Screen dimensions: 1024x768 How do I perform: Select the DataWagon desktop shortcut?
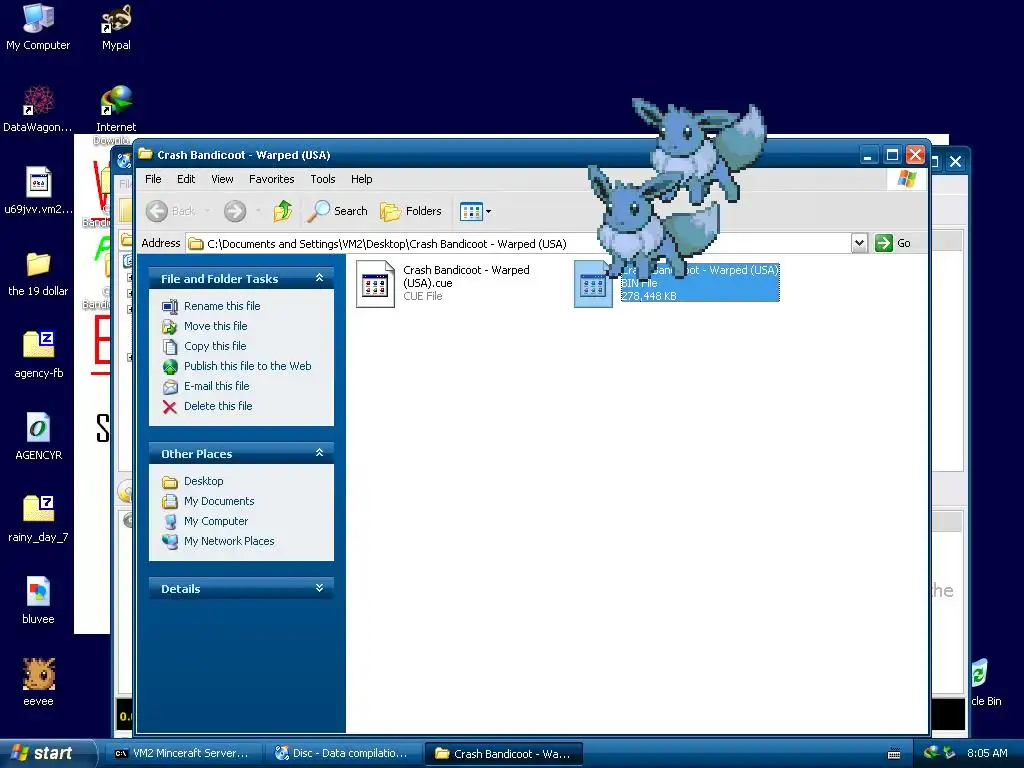38,108
